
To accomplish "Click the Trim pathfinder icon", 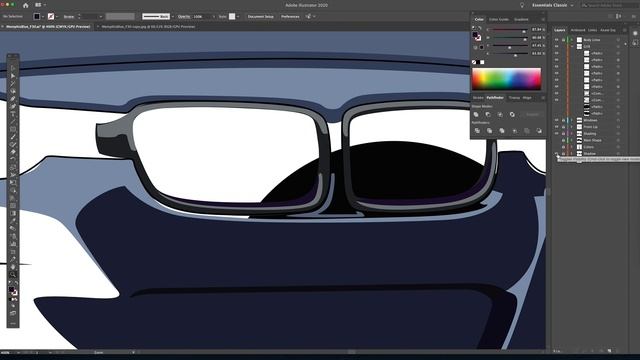I will (489, 131).
